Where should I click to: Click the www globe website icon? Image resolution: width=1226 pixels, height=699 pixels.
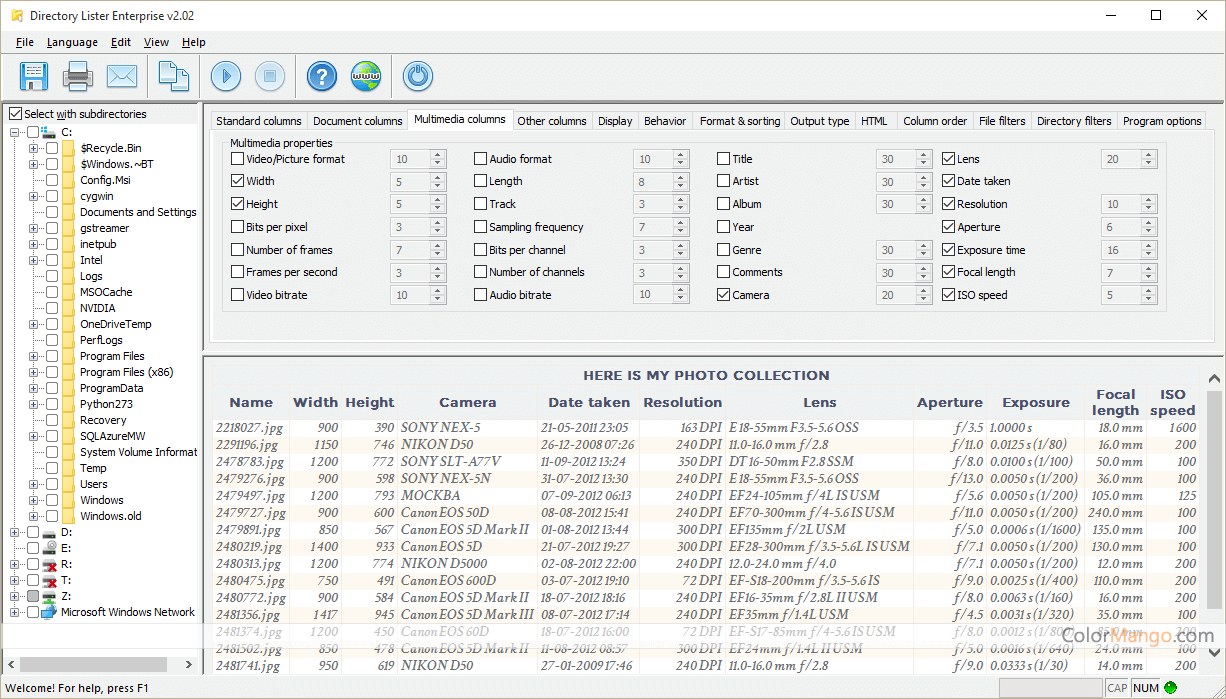pos(366,76)
